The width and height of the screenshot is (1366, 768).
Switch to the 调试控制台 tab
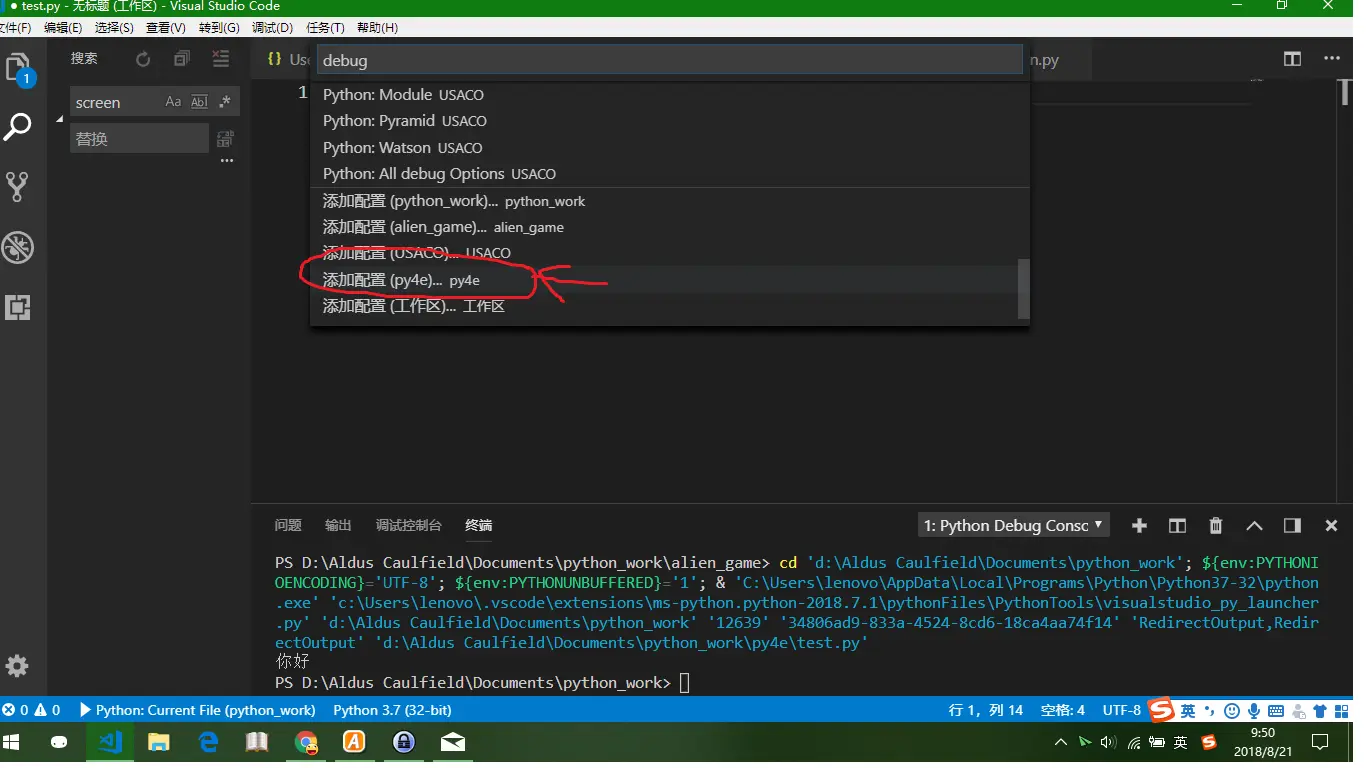pos(408,525)
